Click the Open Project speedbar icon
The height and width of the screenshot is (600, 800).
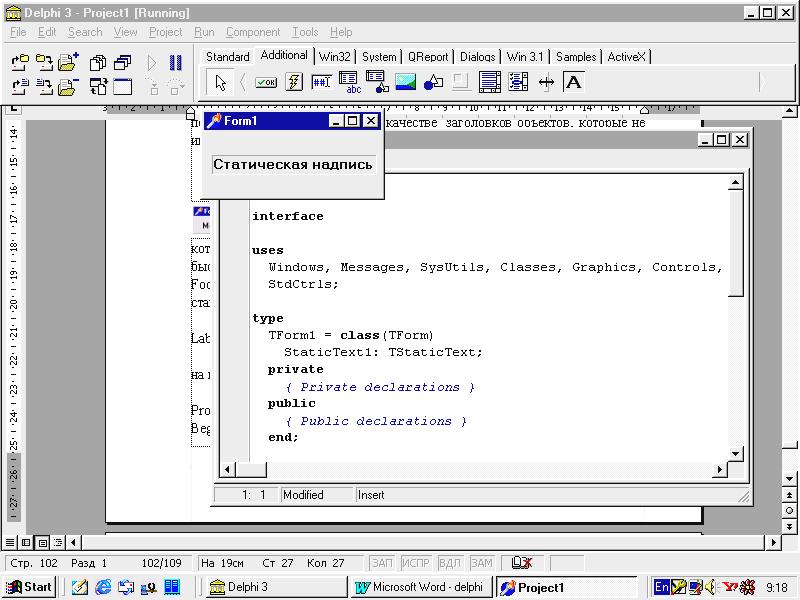pyautogui.click(x=20, y=63)
